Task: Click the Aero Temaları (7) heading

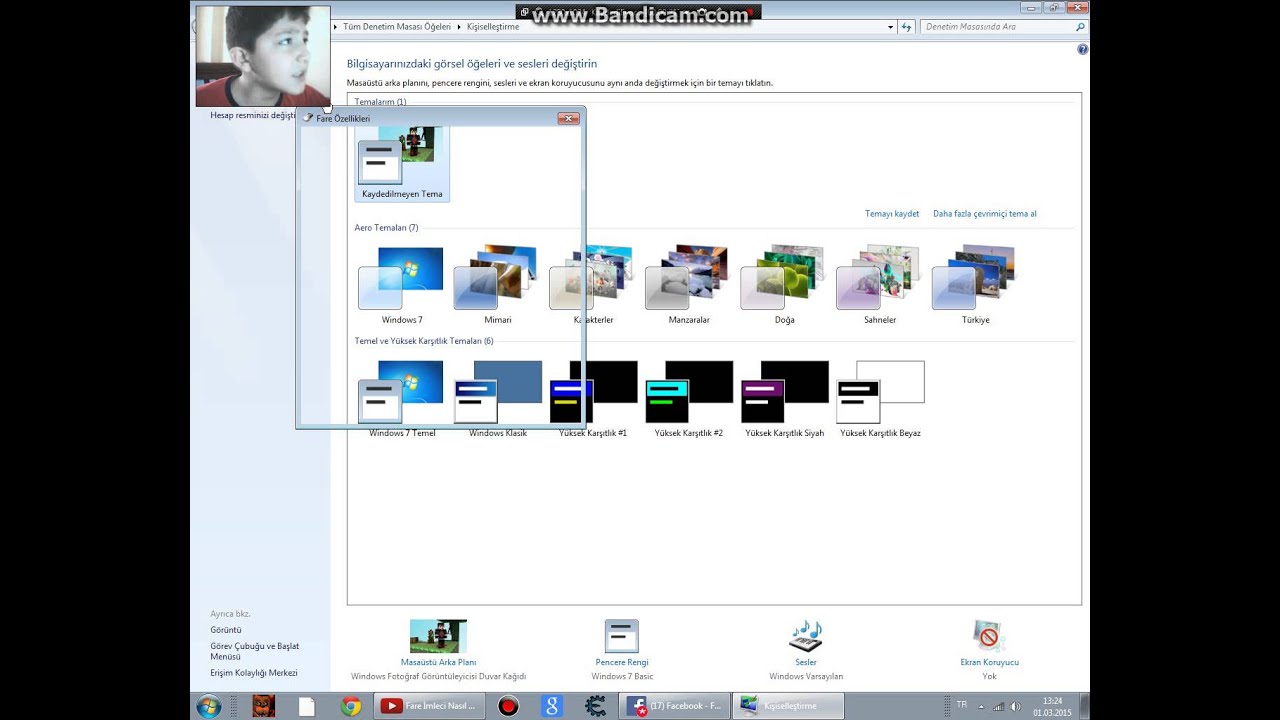Action: [x=386, y=228]
